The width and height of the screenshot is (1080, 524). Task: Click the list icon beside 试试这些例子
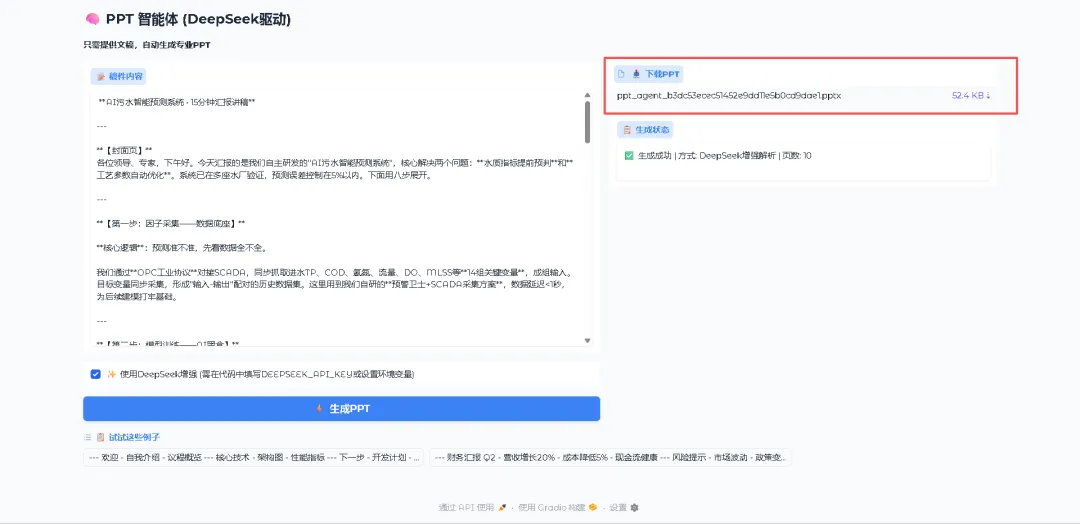tap(87, 437)
